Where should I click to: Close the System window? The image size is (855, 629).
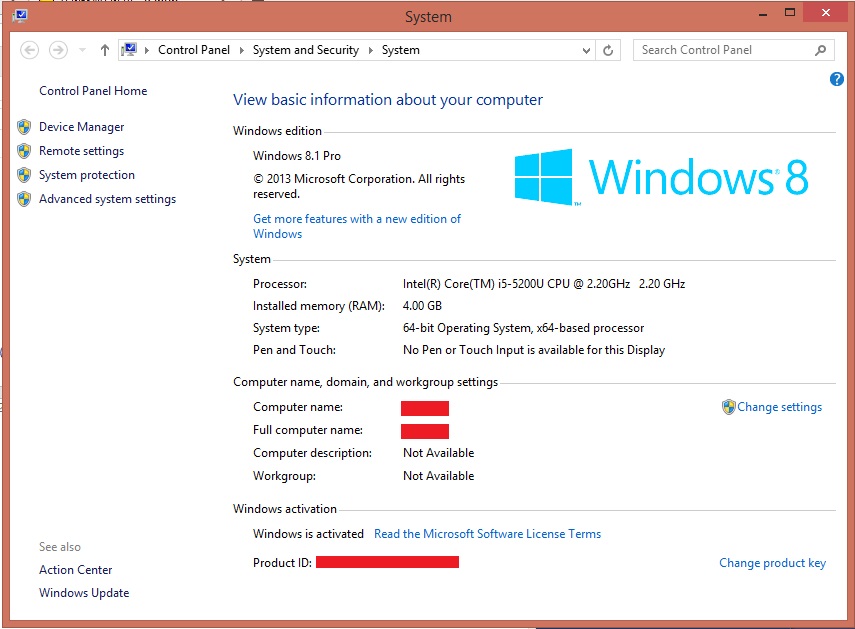pos(826,13)
